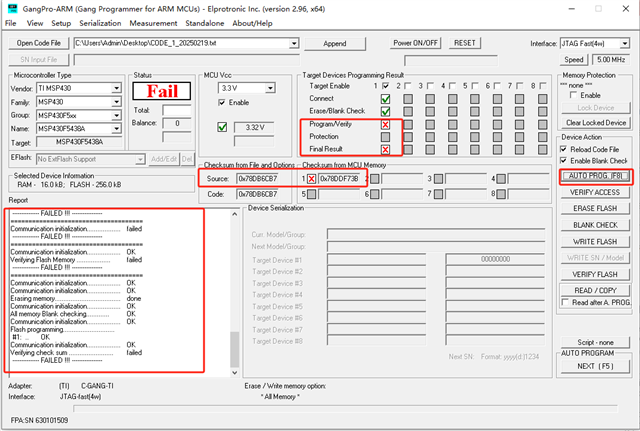Open the Vendor dropdown showing TI MSP430

(x=116, y=88)
